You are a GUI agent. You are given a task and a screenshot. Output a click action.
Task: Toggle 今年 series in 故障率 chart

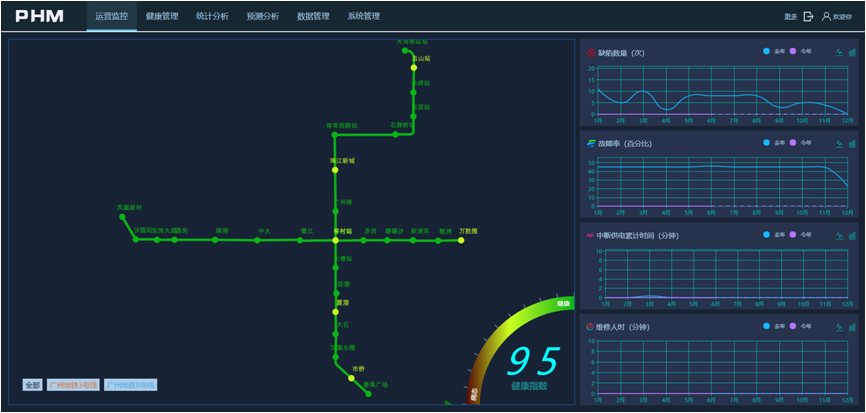pos(800,143)
